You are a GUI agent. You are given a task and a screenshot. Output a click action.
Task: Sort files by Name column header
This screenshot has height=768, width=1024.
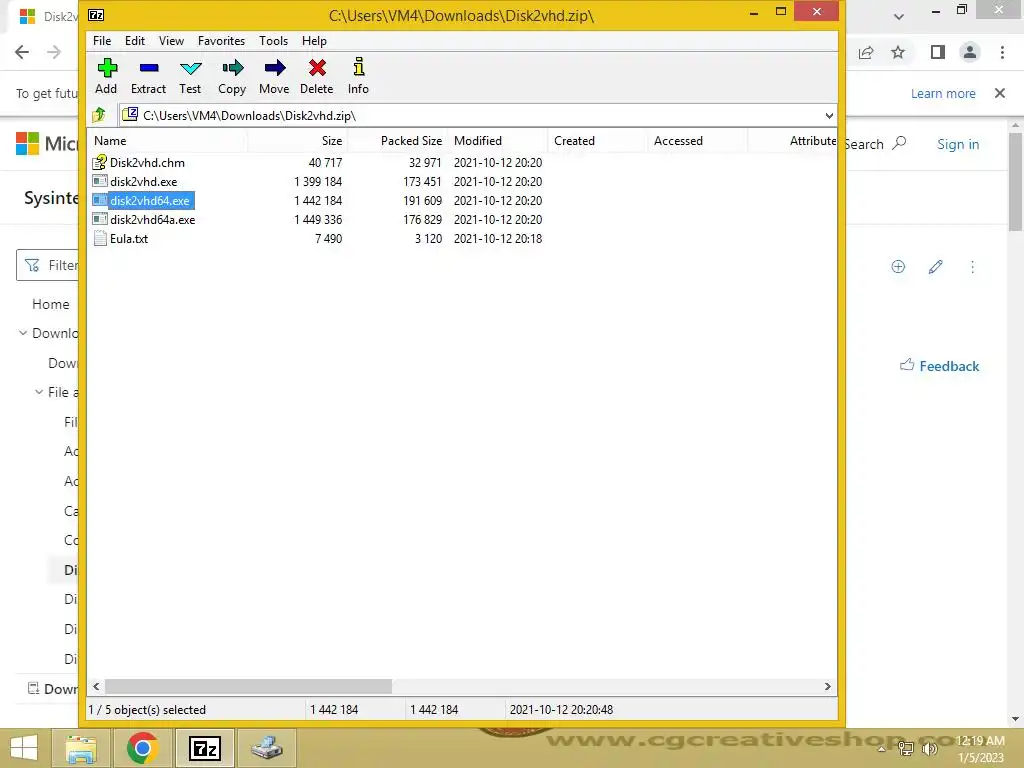pyautogui.click(x=167, y=140)
